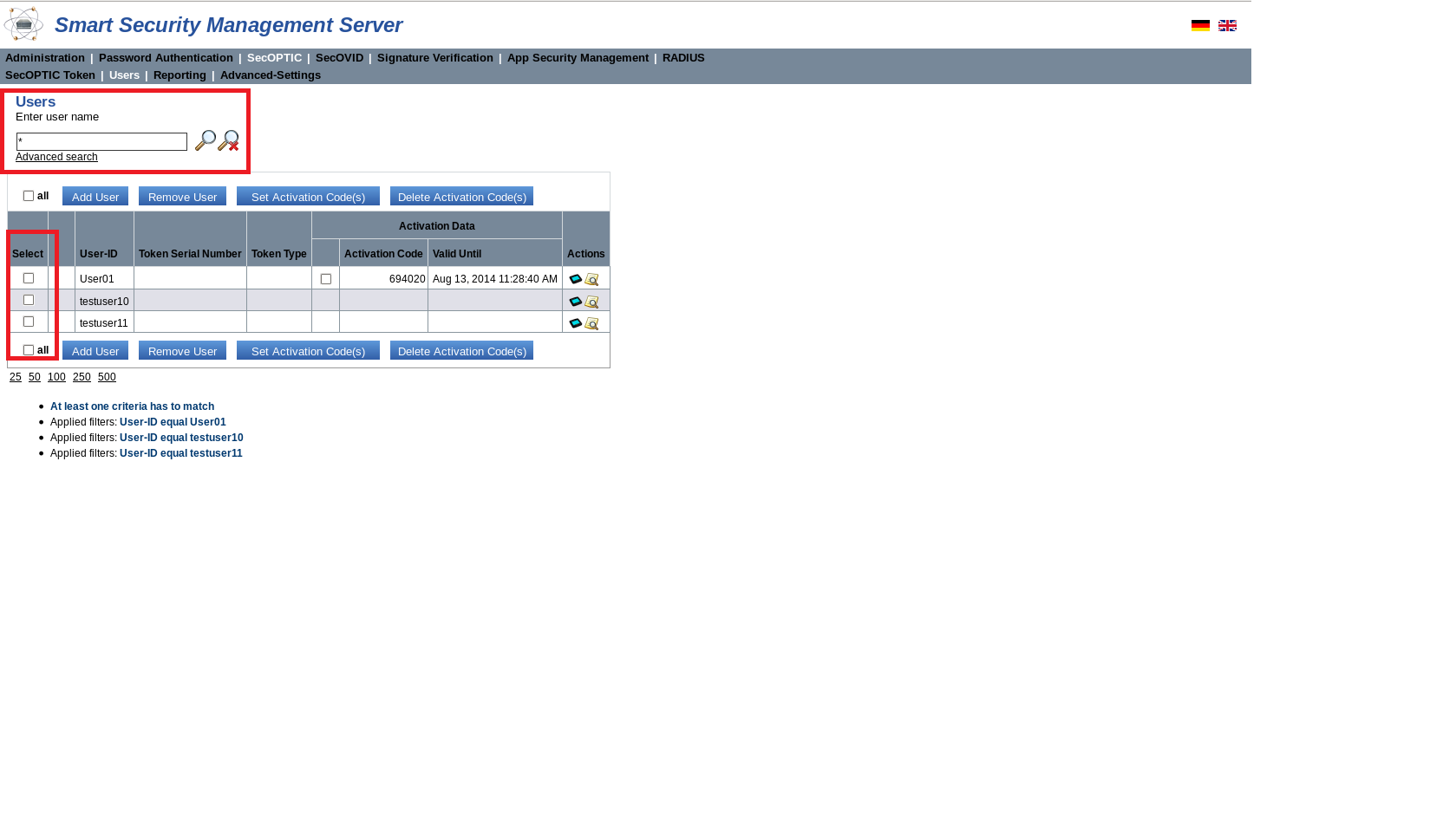The width and height of the screenshot is (1456, 832).
Task: Click the top Delete Activation Code(s) button
Action: (x=461, y=197)
